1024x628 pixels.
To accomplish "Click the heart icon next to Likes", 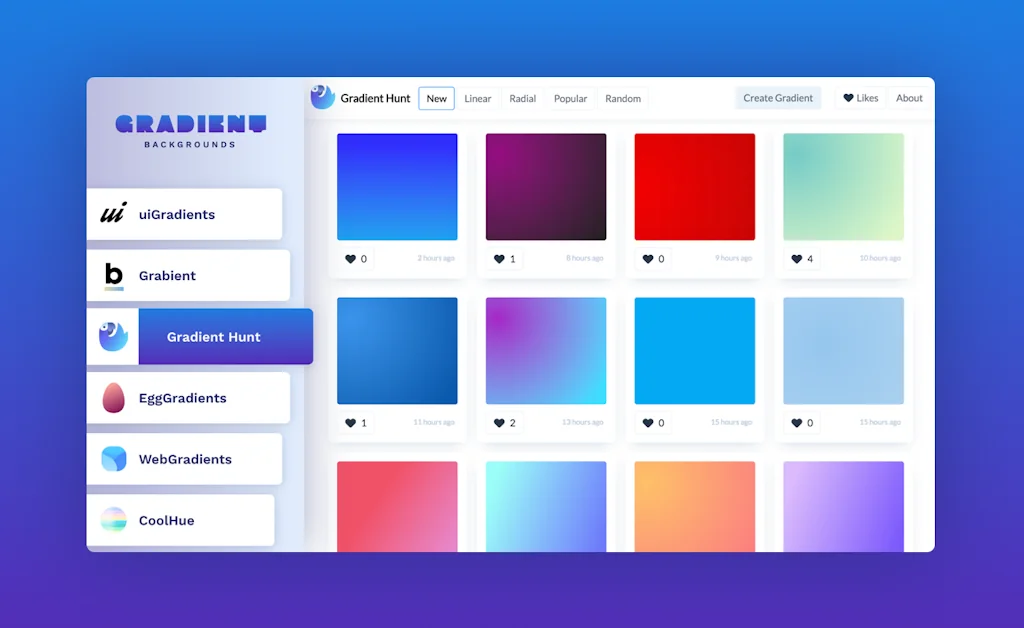I will click(x=849, y=97).
